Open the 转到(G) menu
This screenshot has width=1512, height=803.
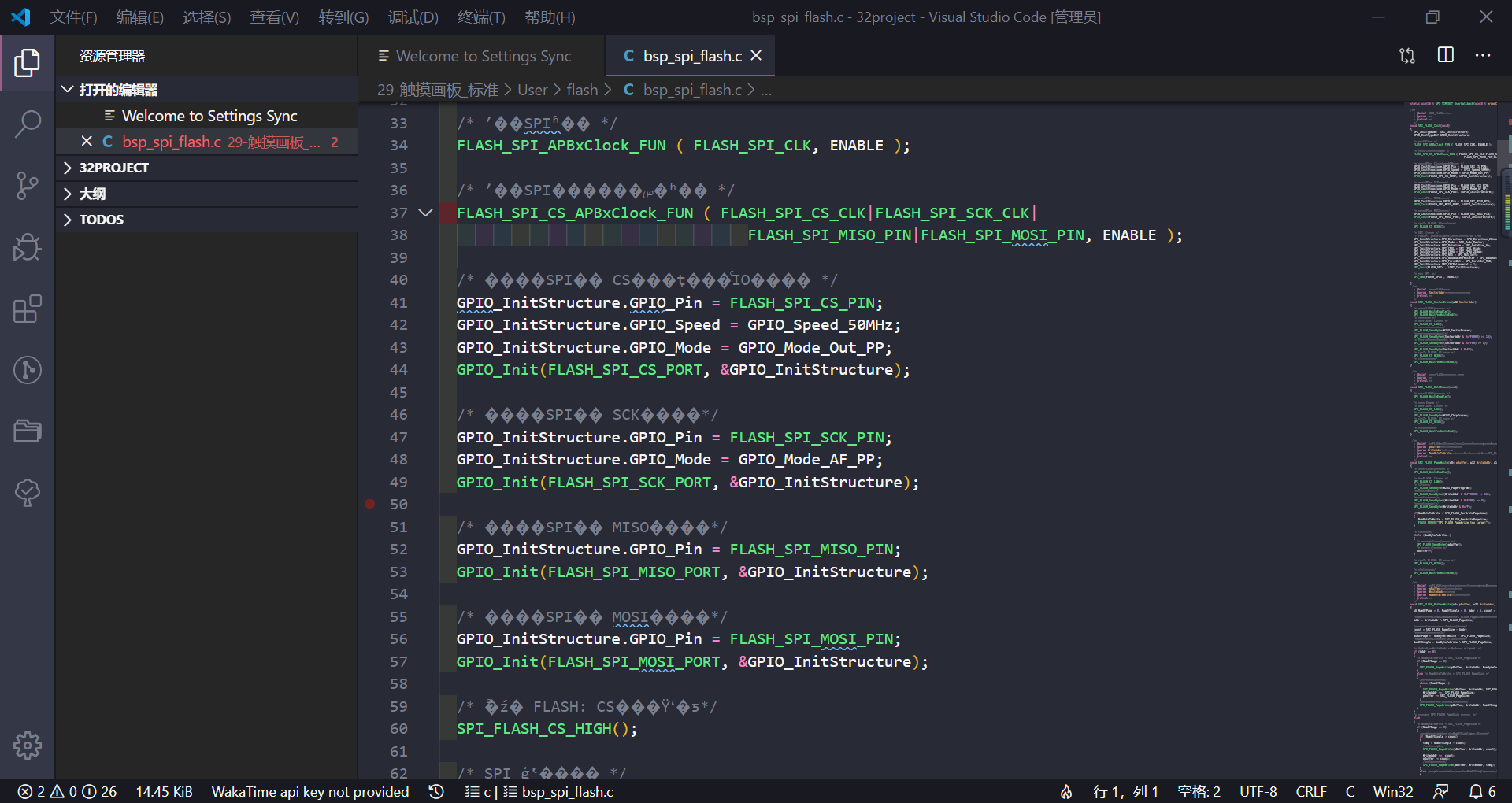(343, 17)
